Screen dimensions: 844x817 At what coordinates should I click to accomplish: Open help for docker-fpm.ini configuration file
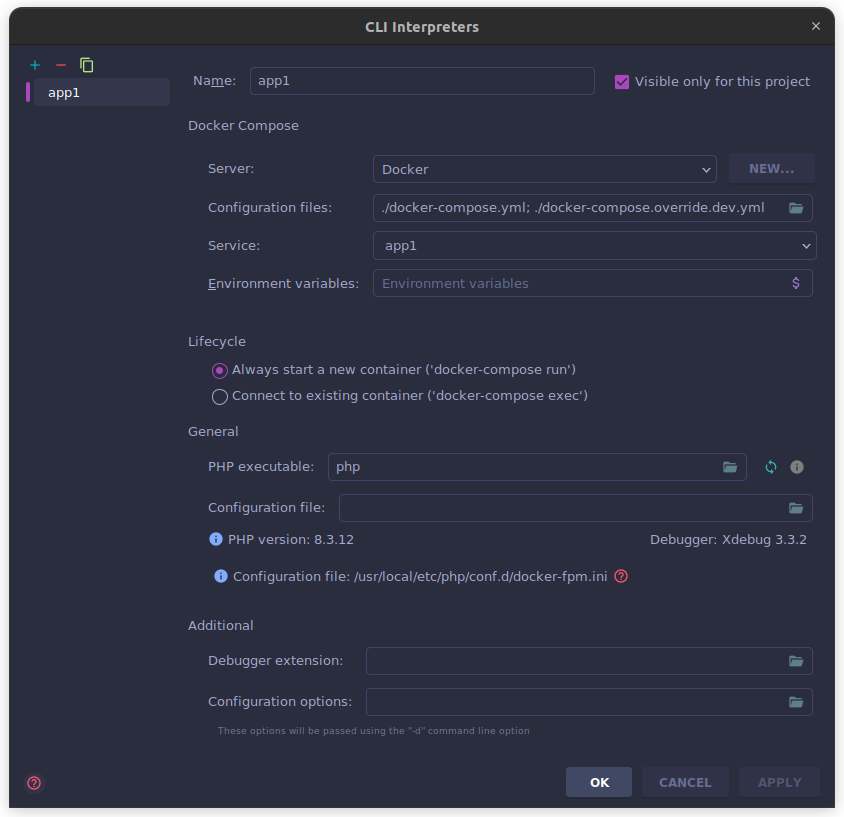pyautogui.click(x=621, y=576)
